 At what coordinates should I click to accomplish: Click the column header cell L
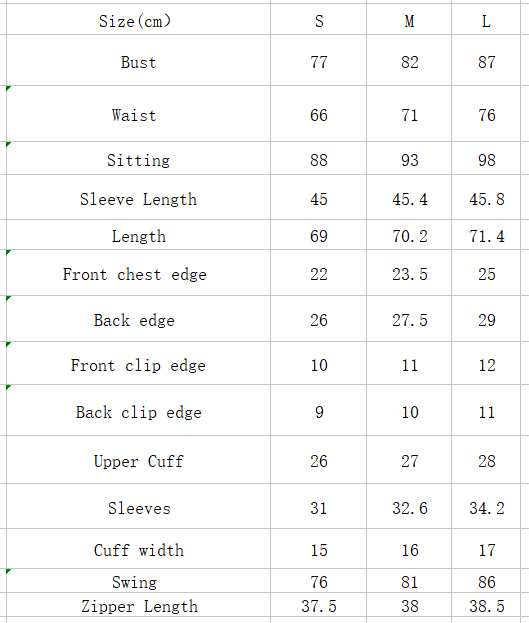[x=486, y=19]
